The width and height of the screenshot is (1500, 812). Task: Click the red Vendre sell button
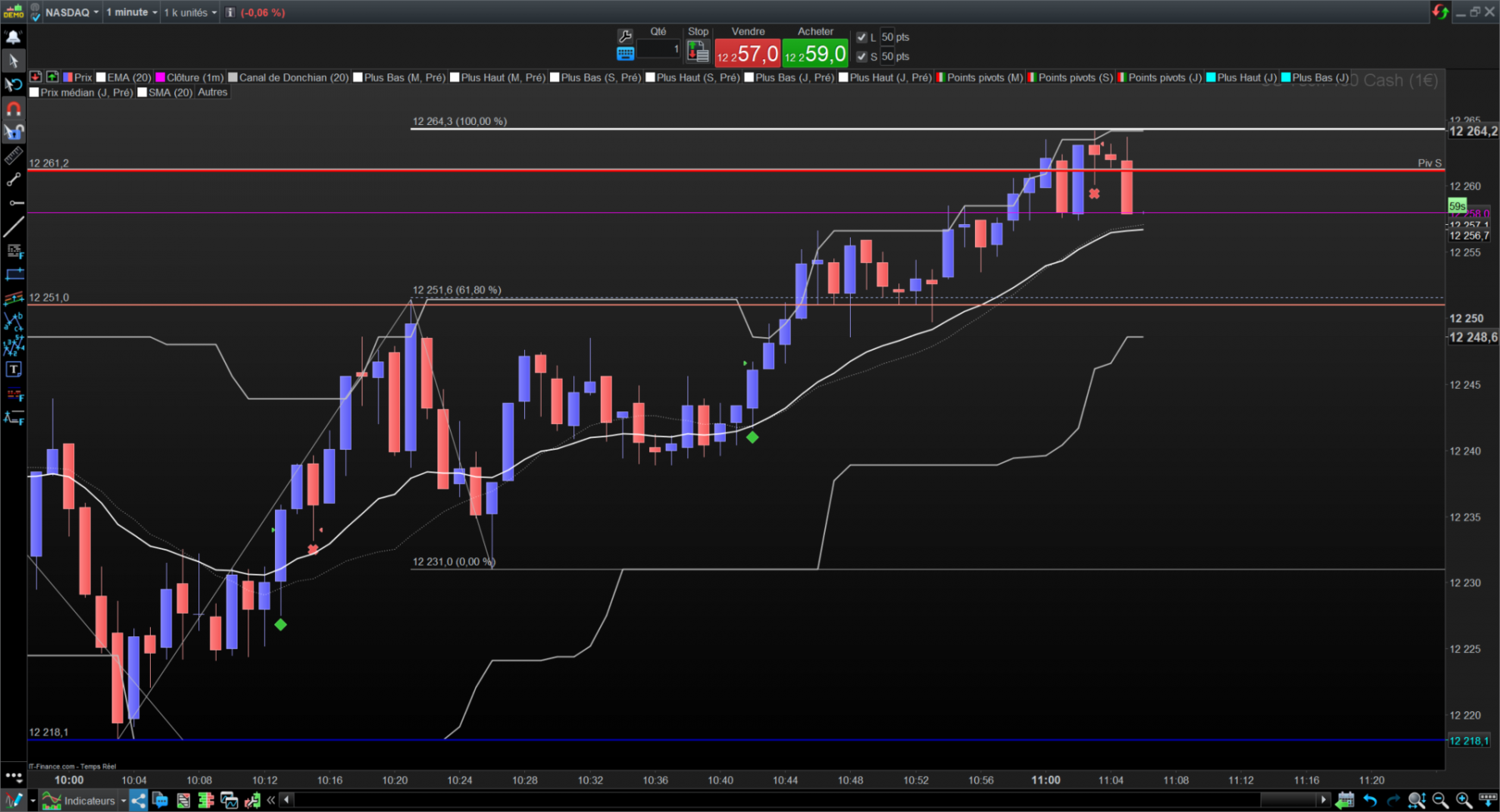747,53
